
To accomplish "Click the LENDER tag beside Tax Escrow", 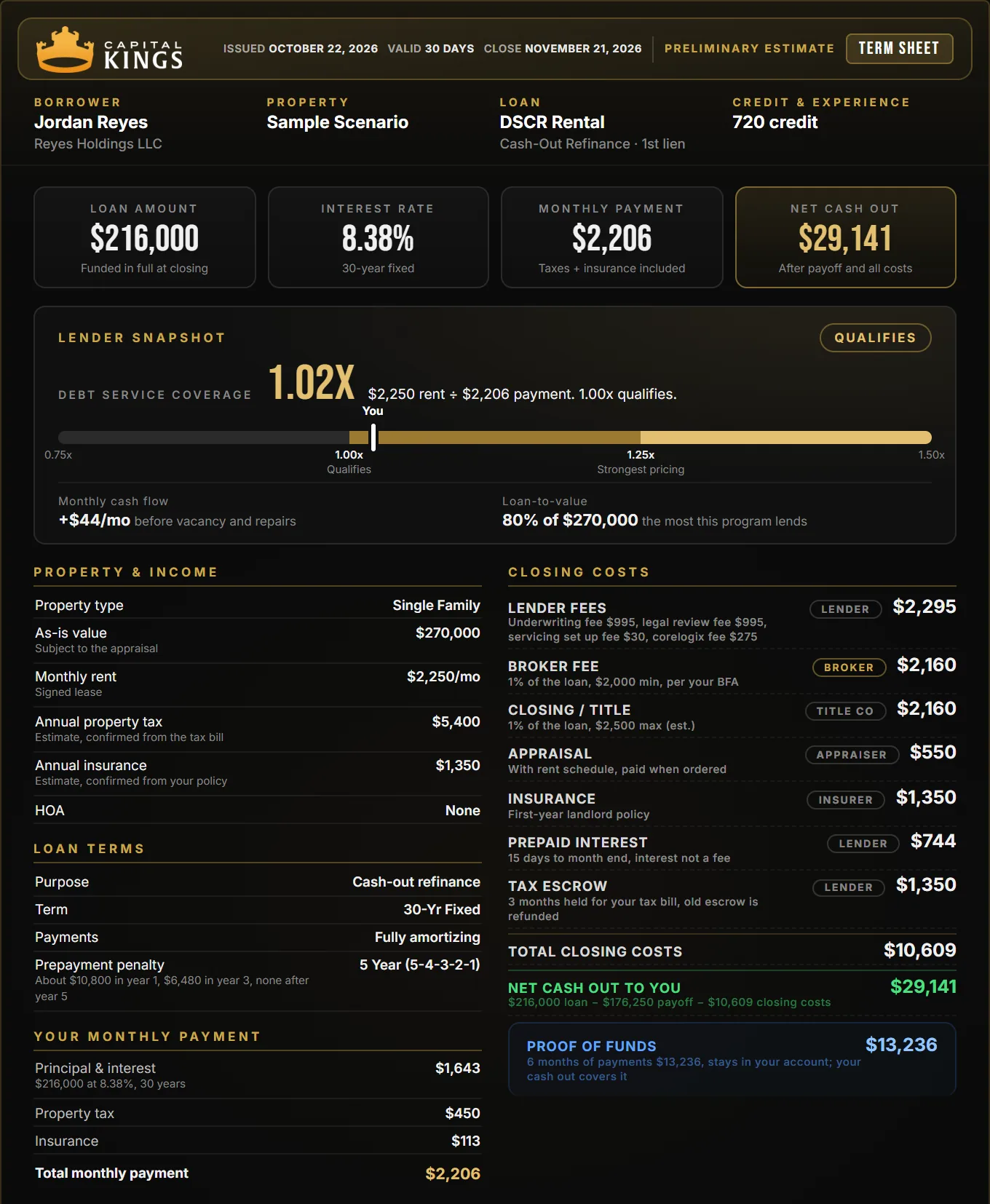I will tap(849, 887).
